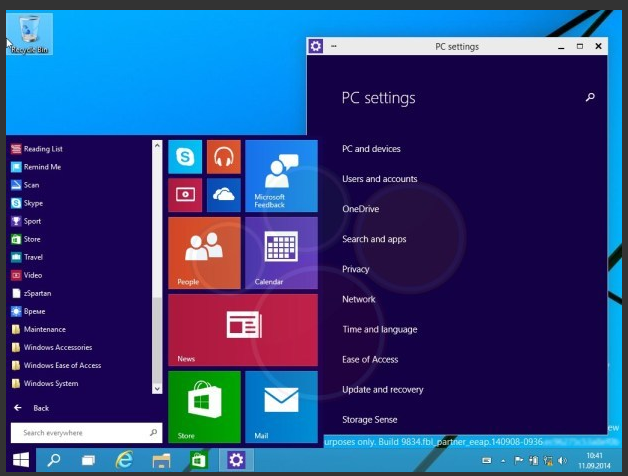Viewport: 628px width, 476px height.
Task: Click the network tray icon
Action: coord(547,461)
